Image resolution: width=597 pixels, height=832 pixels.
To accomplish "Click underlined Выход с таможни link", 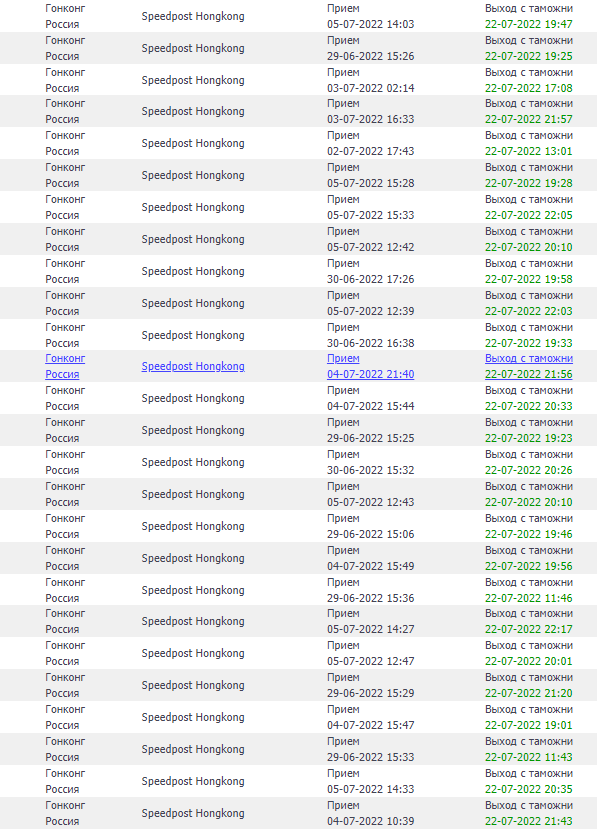I will 529,359.
